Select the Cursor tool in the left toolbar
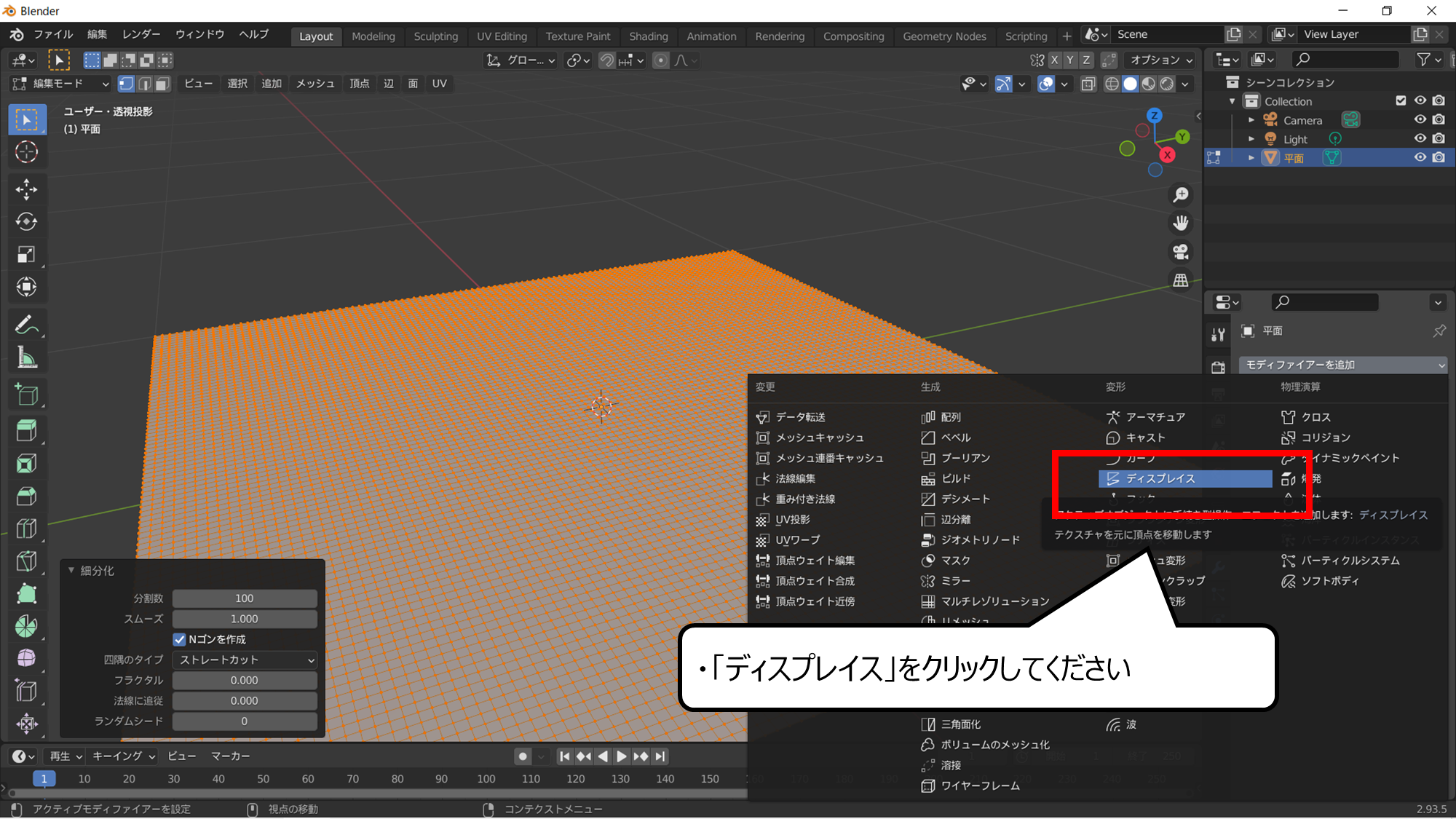 click(x=27, y=152)
